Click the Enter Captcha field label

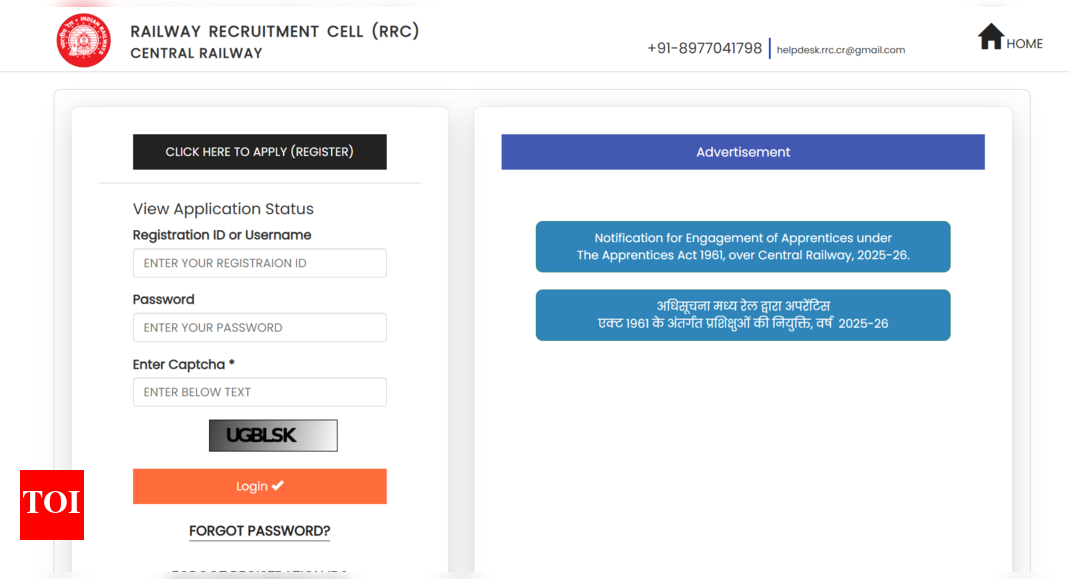pos(183,365)
